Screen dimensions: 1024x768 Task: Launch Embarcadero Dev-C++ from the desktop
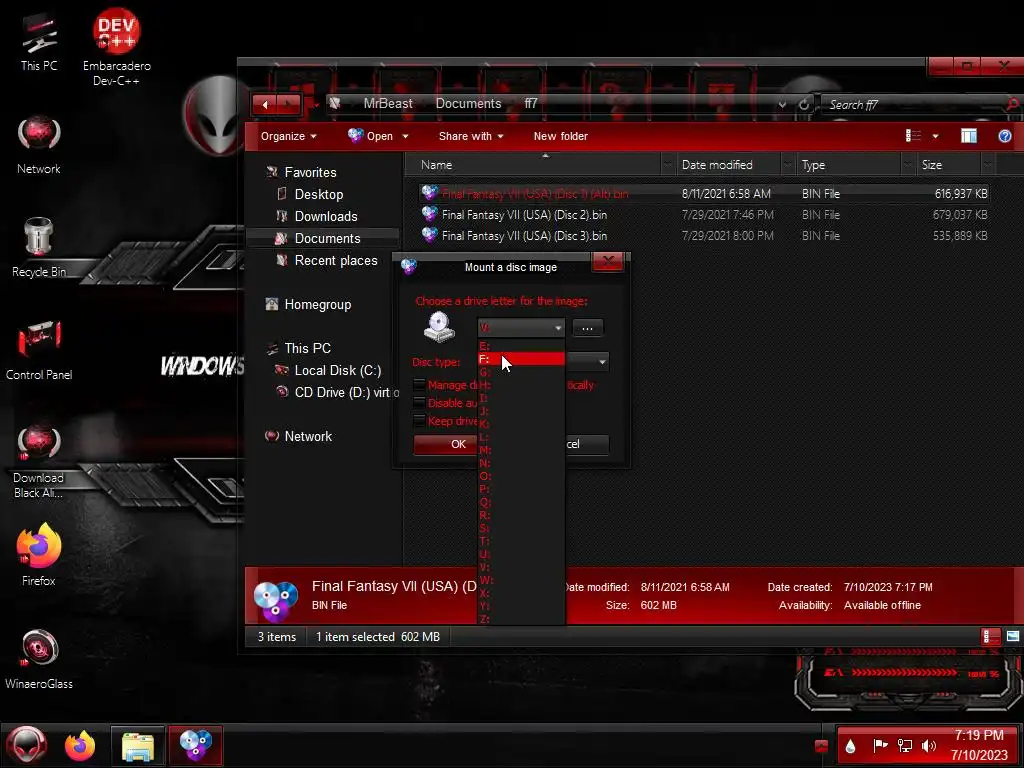(116, 47)
